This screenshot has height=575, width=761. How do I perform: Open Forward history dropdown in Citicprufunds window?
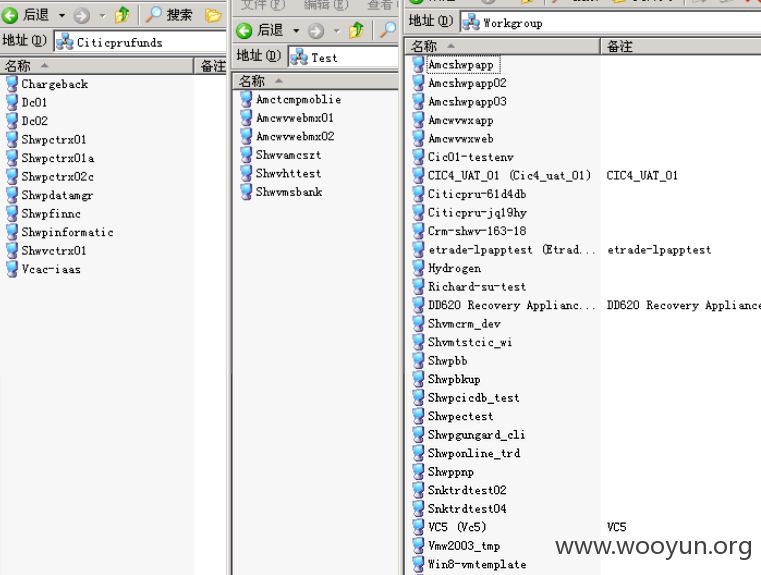(x=102, y=16)
